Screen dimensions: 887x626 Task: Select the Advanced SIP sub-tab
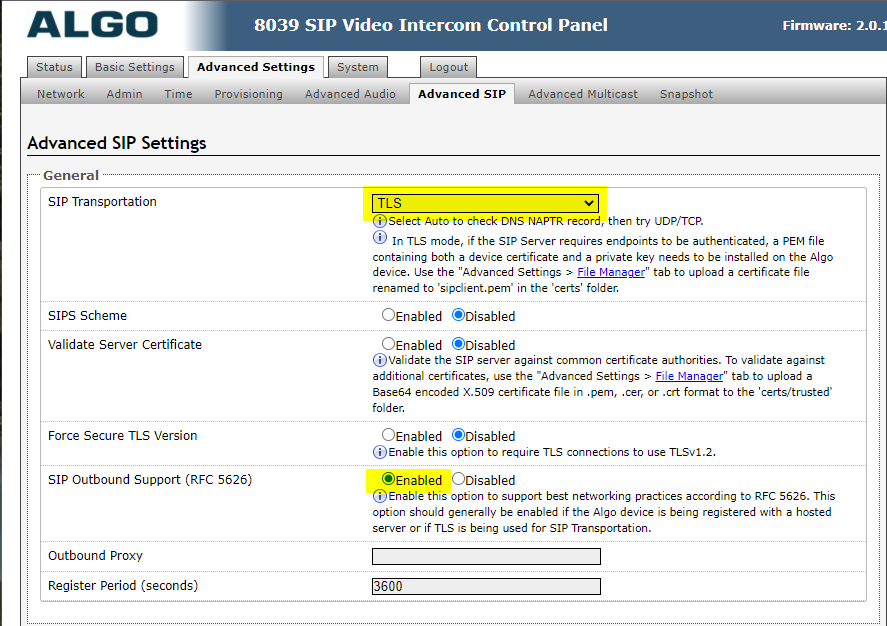[x=462, y=94]
